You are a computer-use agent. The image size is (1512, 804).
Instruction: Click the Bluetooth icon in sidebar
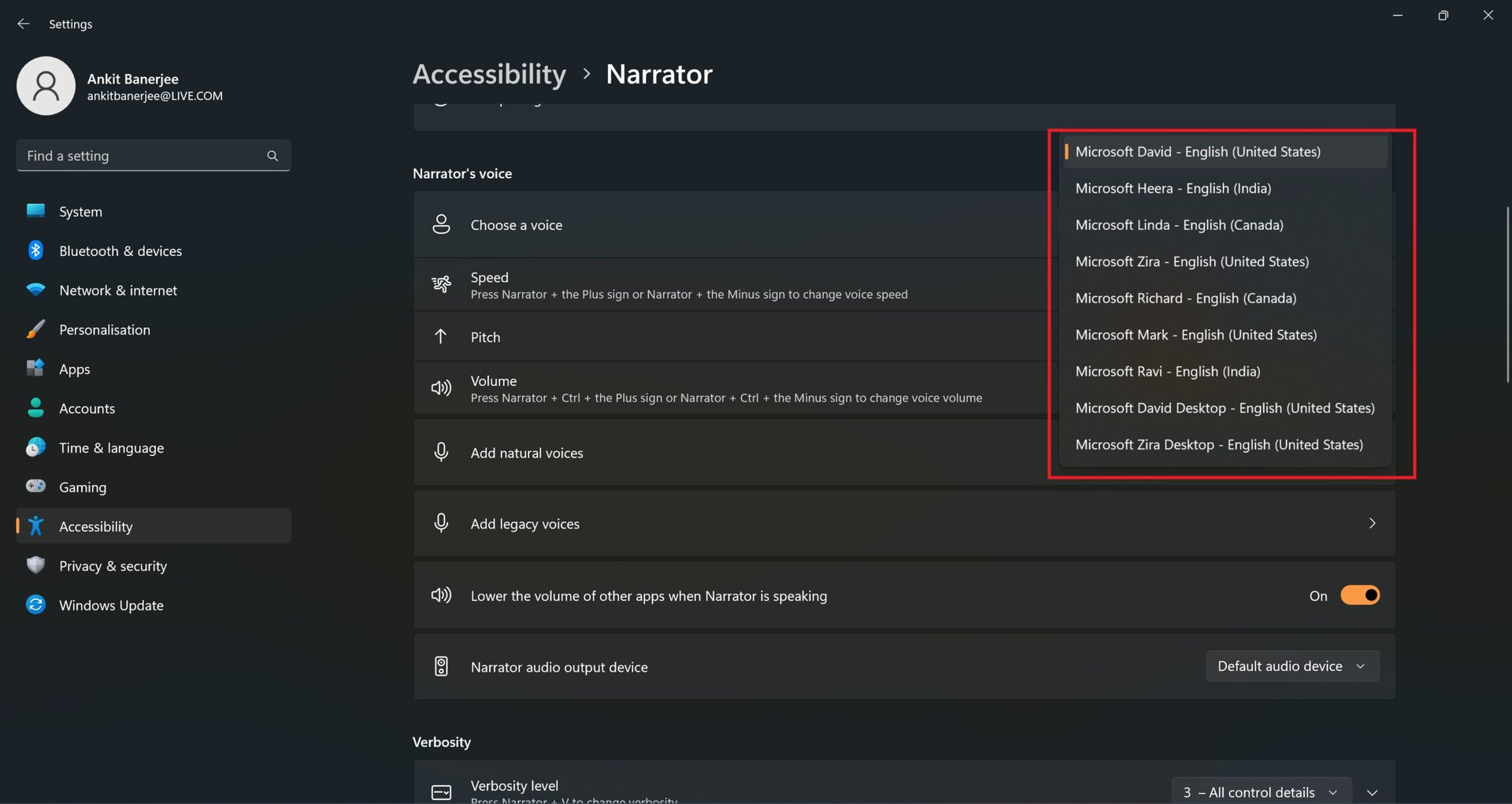point(35,250)
